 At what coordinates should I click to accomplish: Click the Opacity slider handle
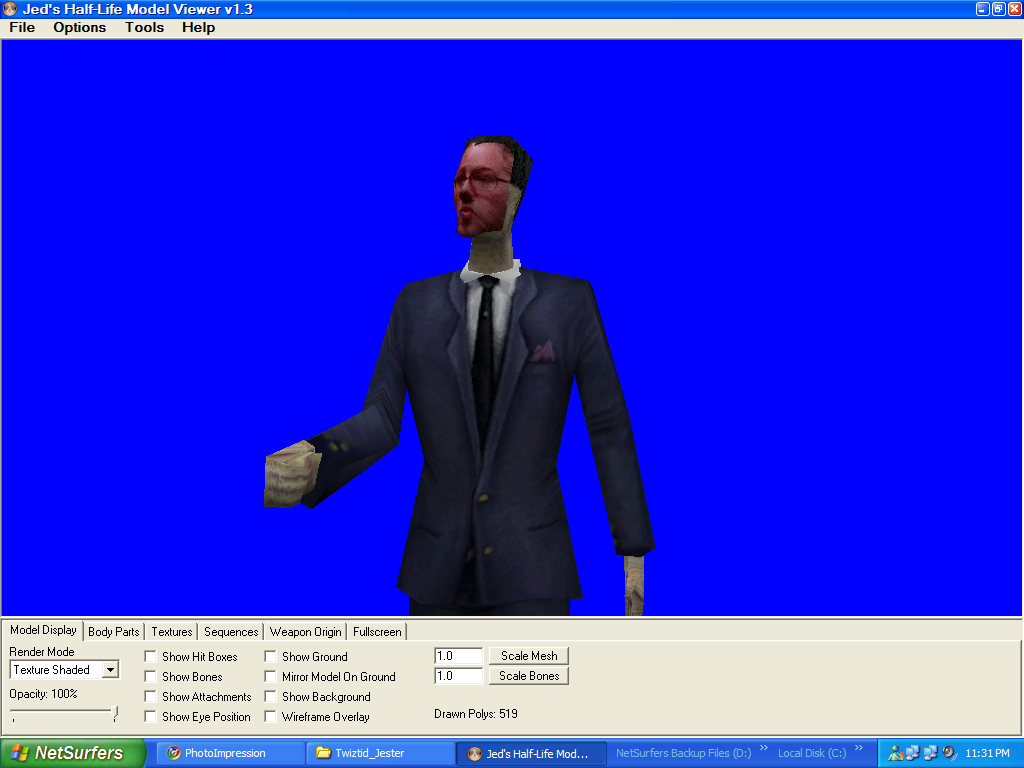point(116,713)
